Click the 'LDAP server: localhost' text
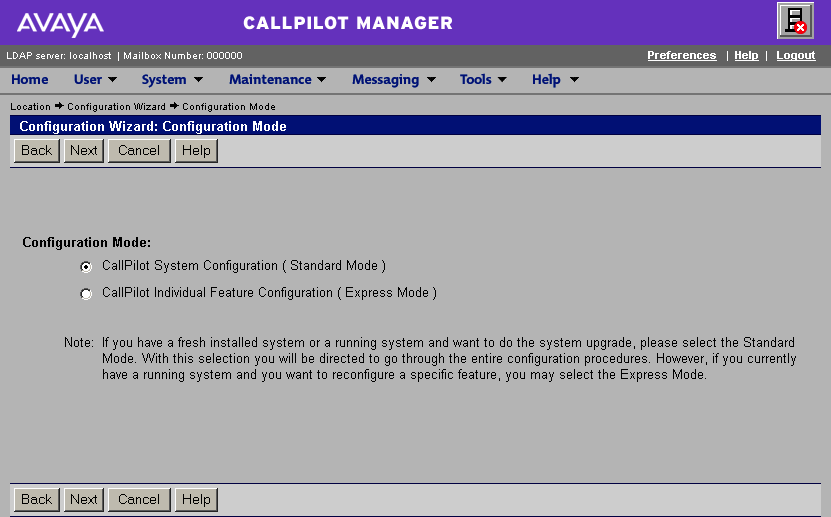The width and height of the screenshot is (831, 517). (x=59, y=56)
